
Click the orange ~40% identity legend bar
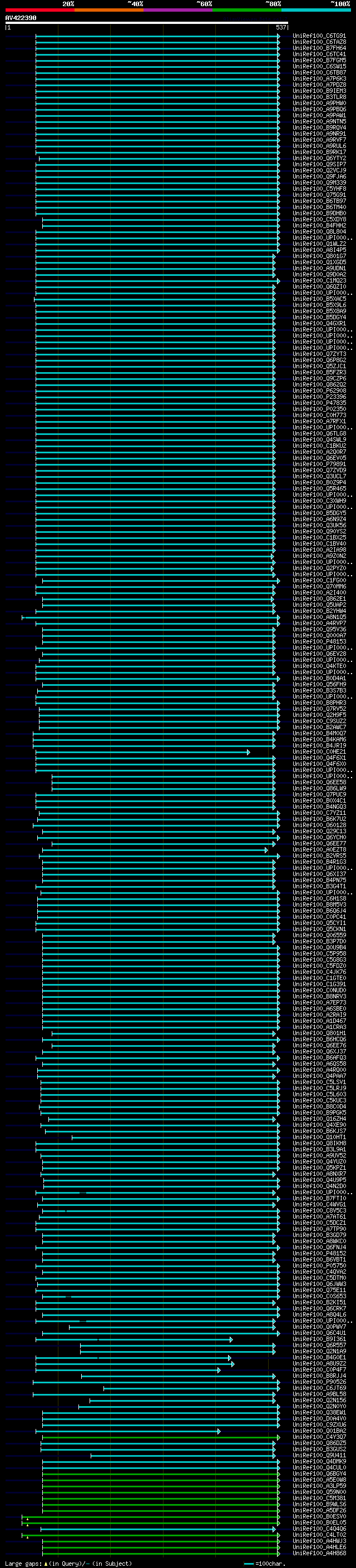[109, 10]
